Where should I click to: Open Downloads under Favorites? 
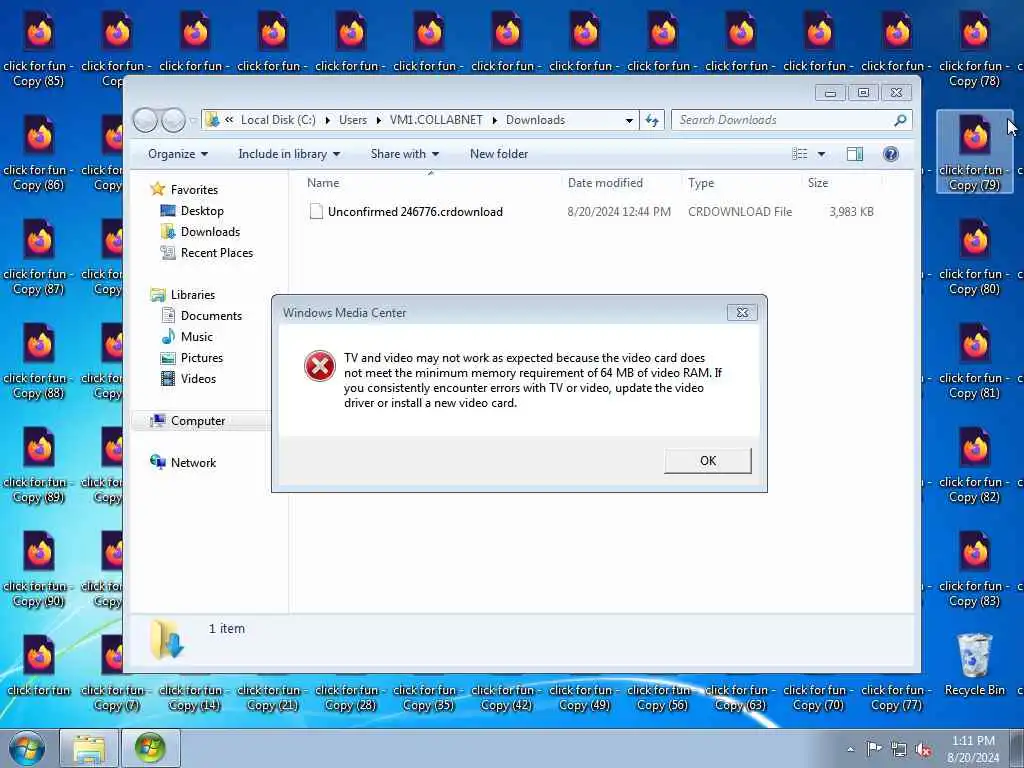point(210,232)
